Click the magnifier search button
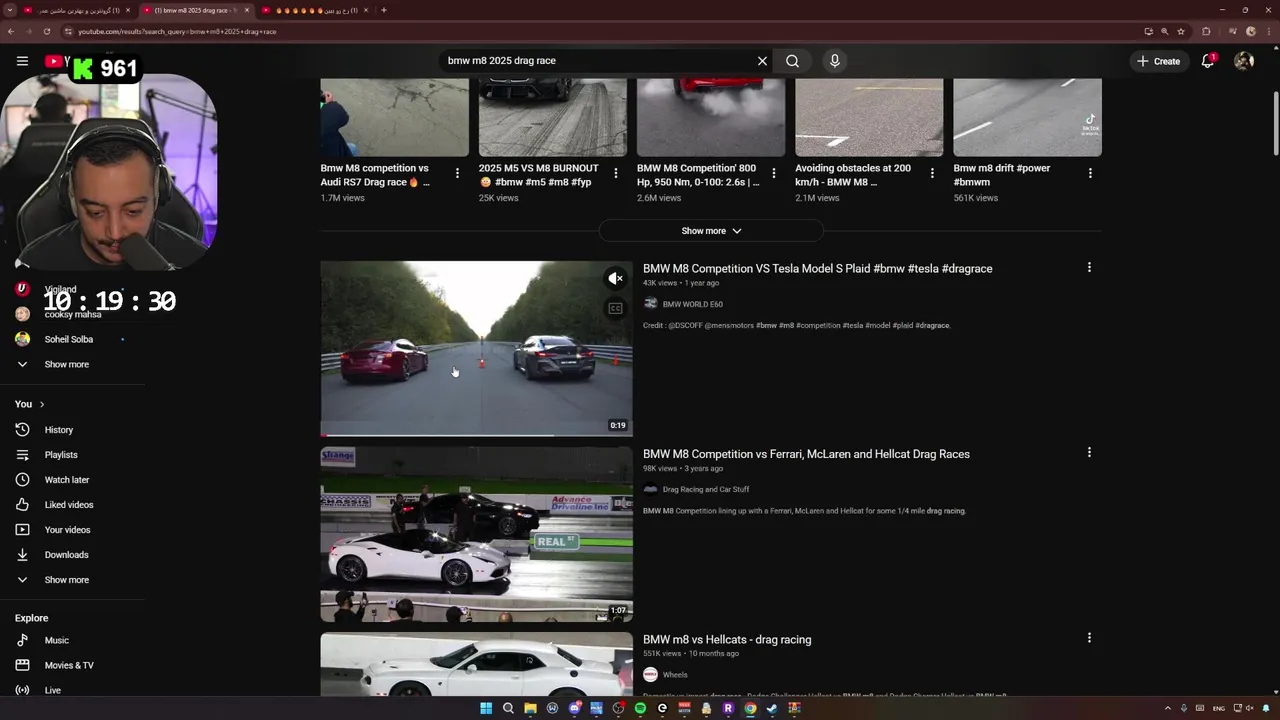This screenshot has height=720, width=1280. click(792, 61)
